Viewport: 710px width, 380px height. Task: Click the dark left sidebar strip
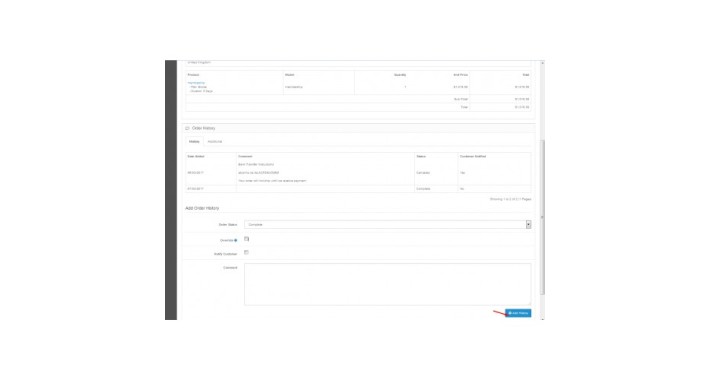click(171, 190)
